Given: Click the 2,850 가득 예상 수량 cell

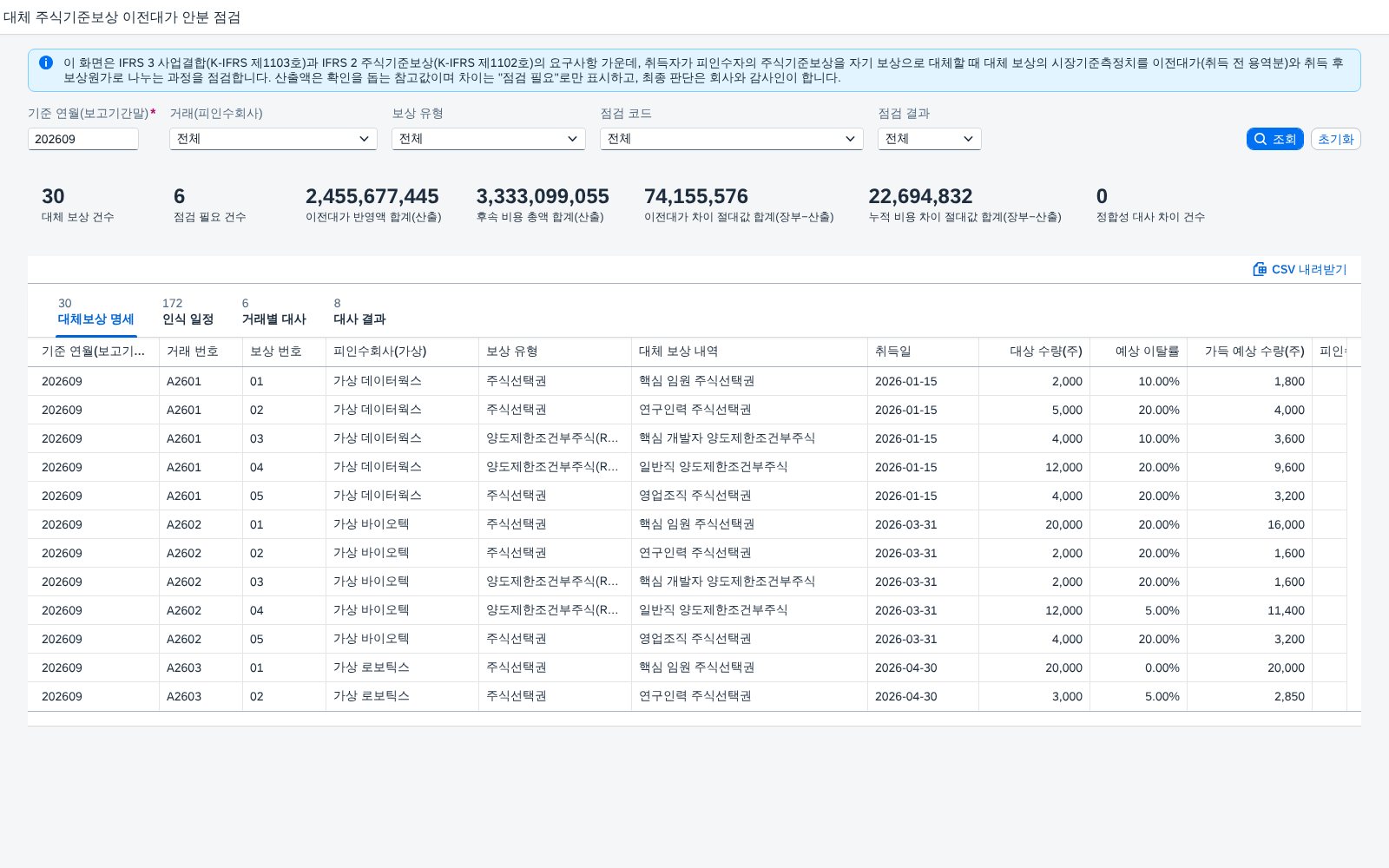Looking at the screenshot, I should pyautogui.click(x=1250, y=696).
